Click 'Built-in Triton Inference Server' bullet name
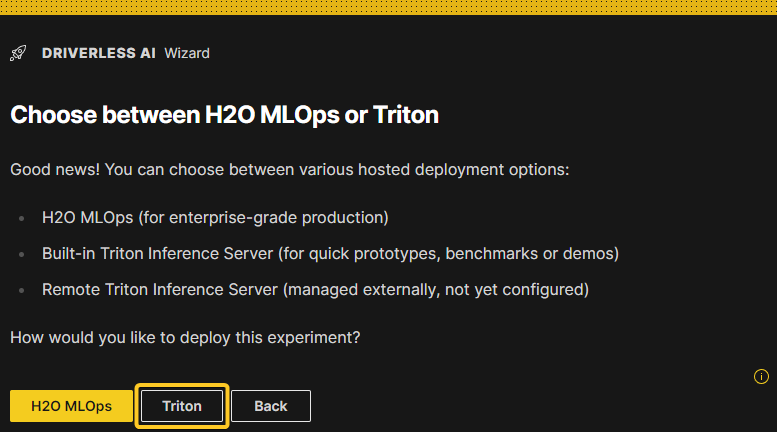This screenshot has height=432, width=777. click(158, 254)
